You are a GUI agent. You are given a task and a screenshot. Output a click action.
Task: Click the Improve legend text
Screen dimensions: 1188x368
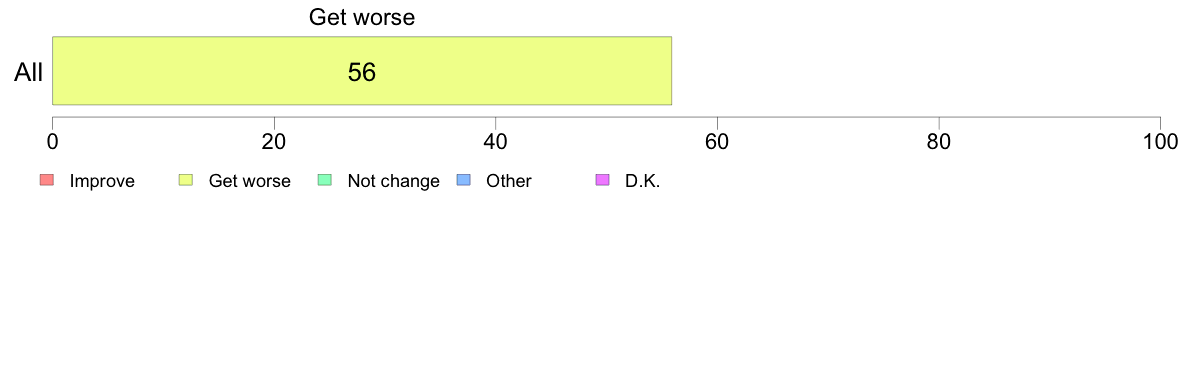pos(102,181)
